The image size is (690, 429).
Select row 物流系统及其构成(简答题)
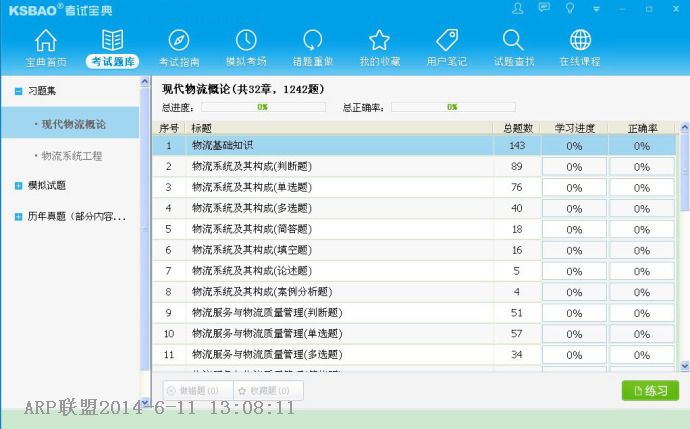pos(414,229)
